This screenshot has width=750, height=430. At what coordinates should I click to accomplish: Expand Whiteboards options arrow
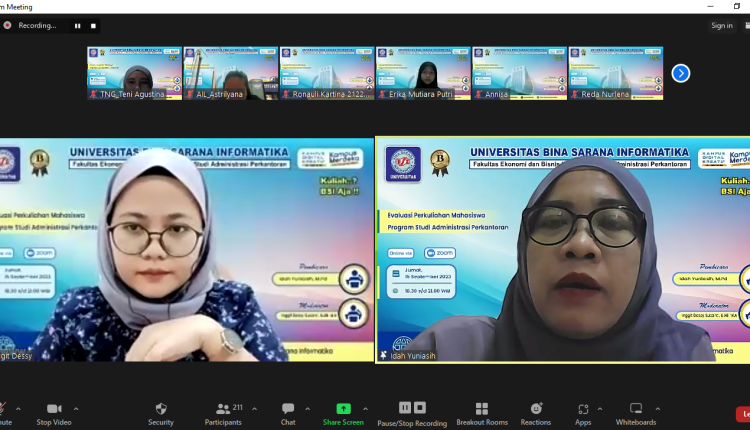click(658, 409)
